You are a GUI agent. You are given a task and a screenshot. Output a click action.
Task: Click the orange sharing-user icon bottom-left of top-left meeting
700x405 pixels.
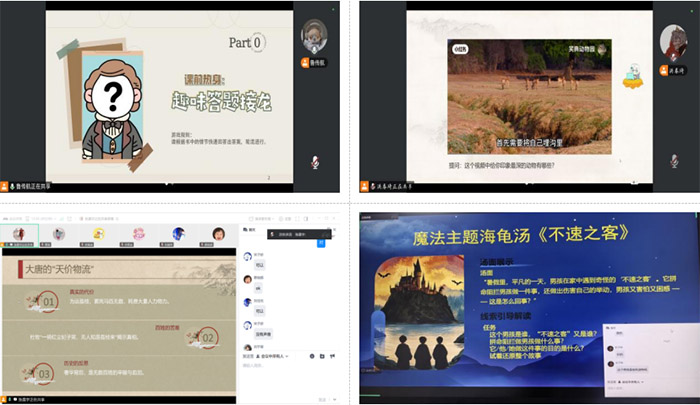[x=9, y=186]
